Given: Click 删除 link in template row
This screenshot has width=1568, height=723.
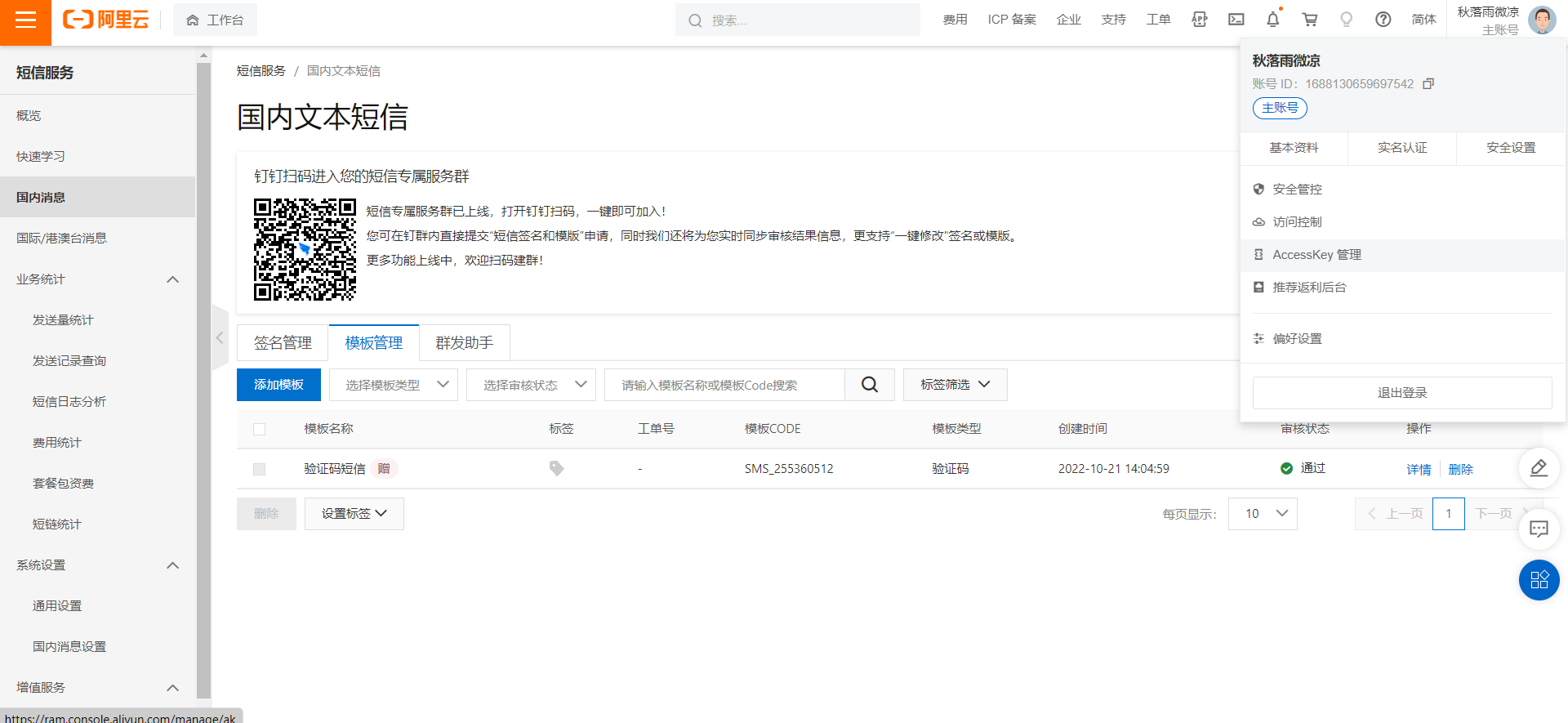Looking at the screenshot, I should [1460, 469].
